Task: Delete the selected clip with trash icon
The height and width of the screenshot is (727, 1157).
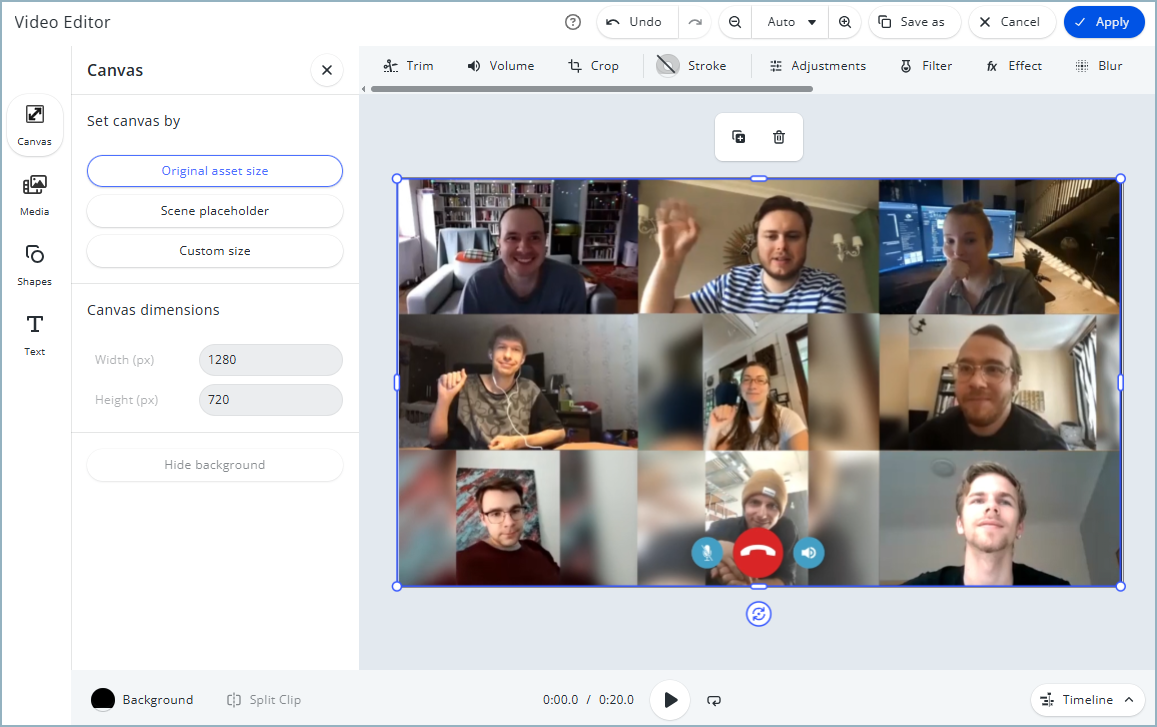Action: [779, 137]
